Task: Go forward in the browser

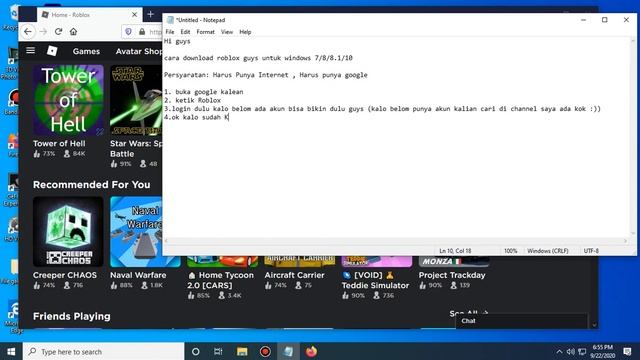Action: (43, 31)
